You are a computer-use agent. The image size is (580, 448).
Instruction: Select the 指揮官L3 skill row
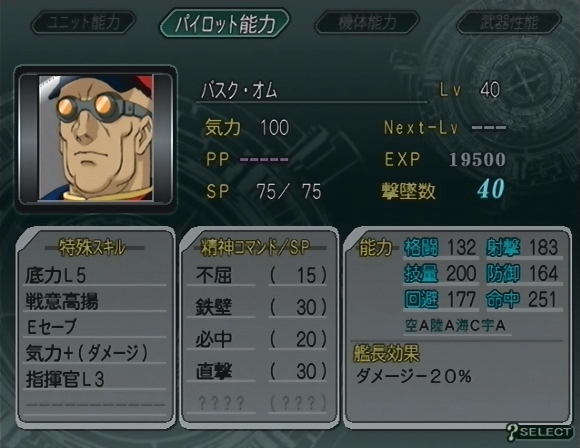[95, 379]
